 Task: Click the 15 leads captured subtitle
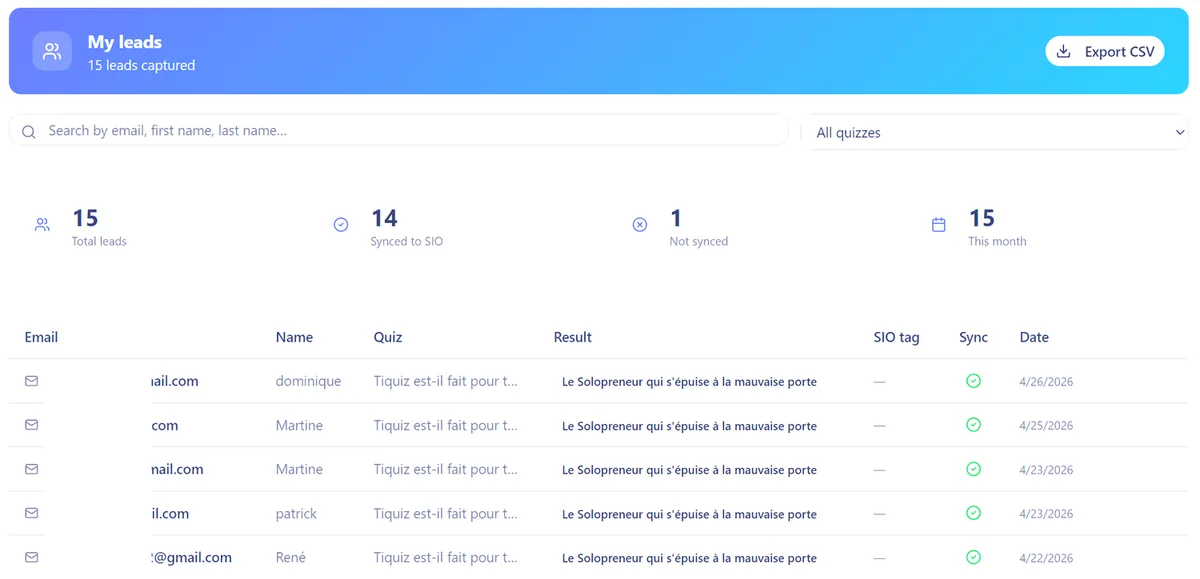point(141,65)
